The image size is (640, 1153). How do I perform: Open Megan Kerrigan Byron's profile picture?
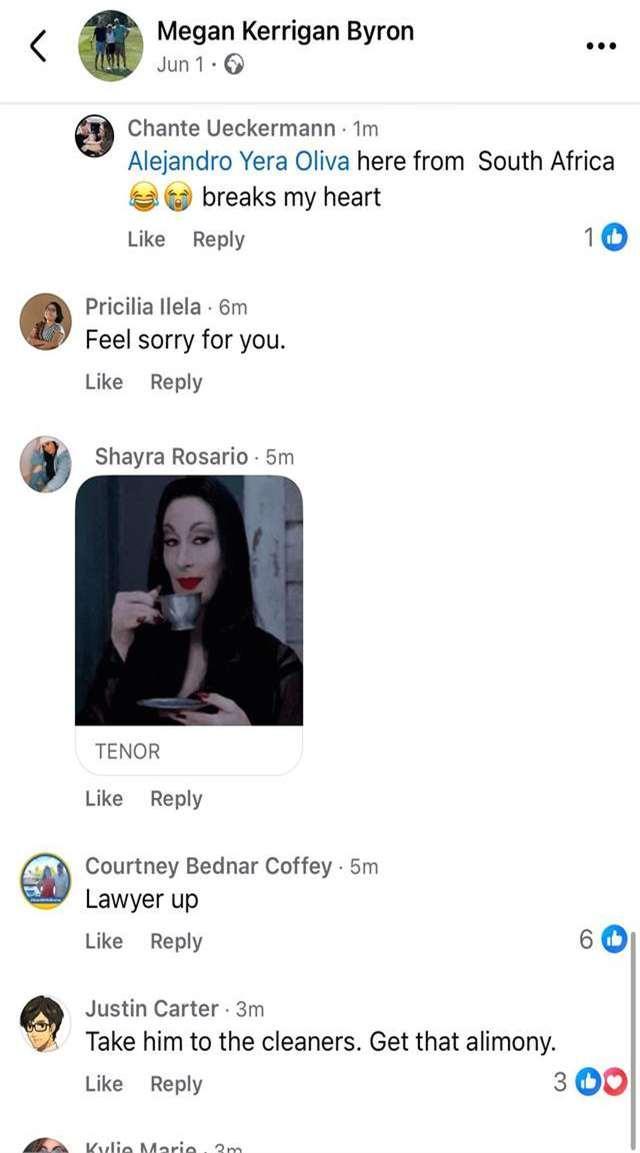coord(111,45)
